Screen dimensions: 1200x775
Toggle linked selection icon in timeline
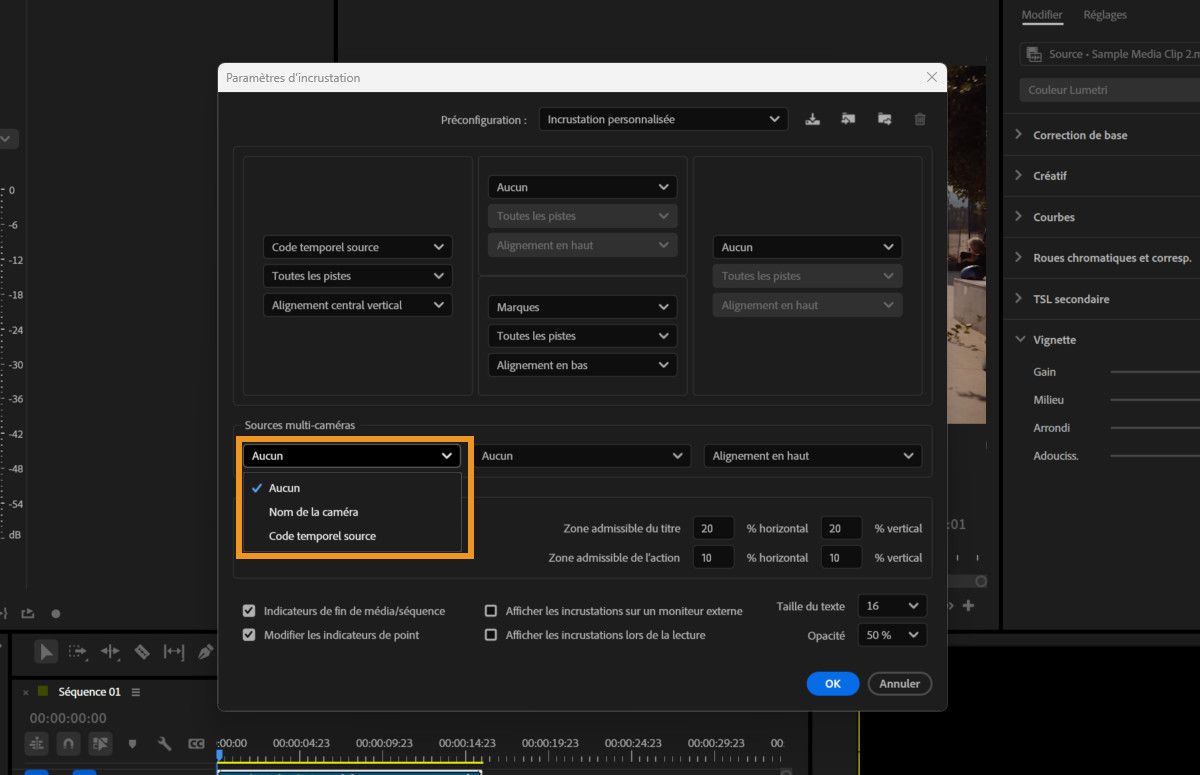coord(100,744)
